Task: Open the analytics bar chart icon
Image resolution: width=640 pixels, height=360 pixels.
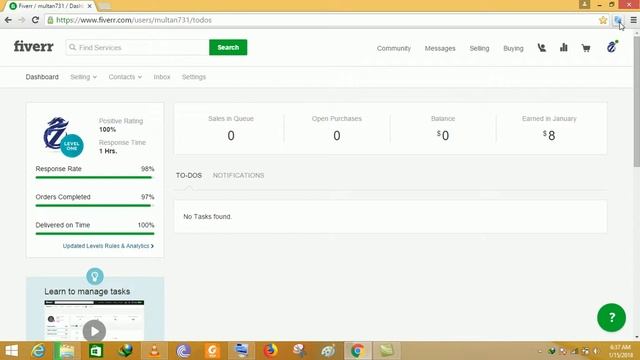Action: [564, 48]
